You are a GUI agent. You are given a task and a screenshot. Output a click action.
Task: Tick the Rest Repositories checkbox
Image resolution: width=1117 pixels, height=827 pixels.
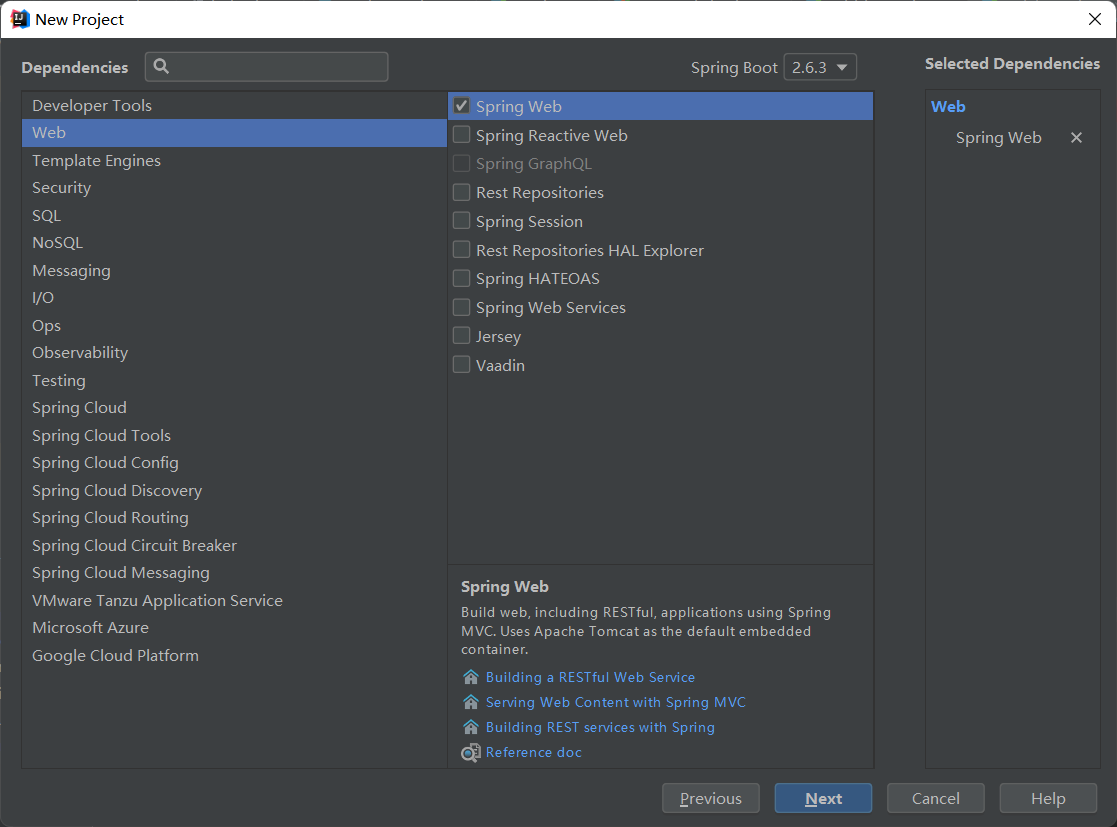point(462,192)
